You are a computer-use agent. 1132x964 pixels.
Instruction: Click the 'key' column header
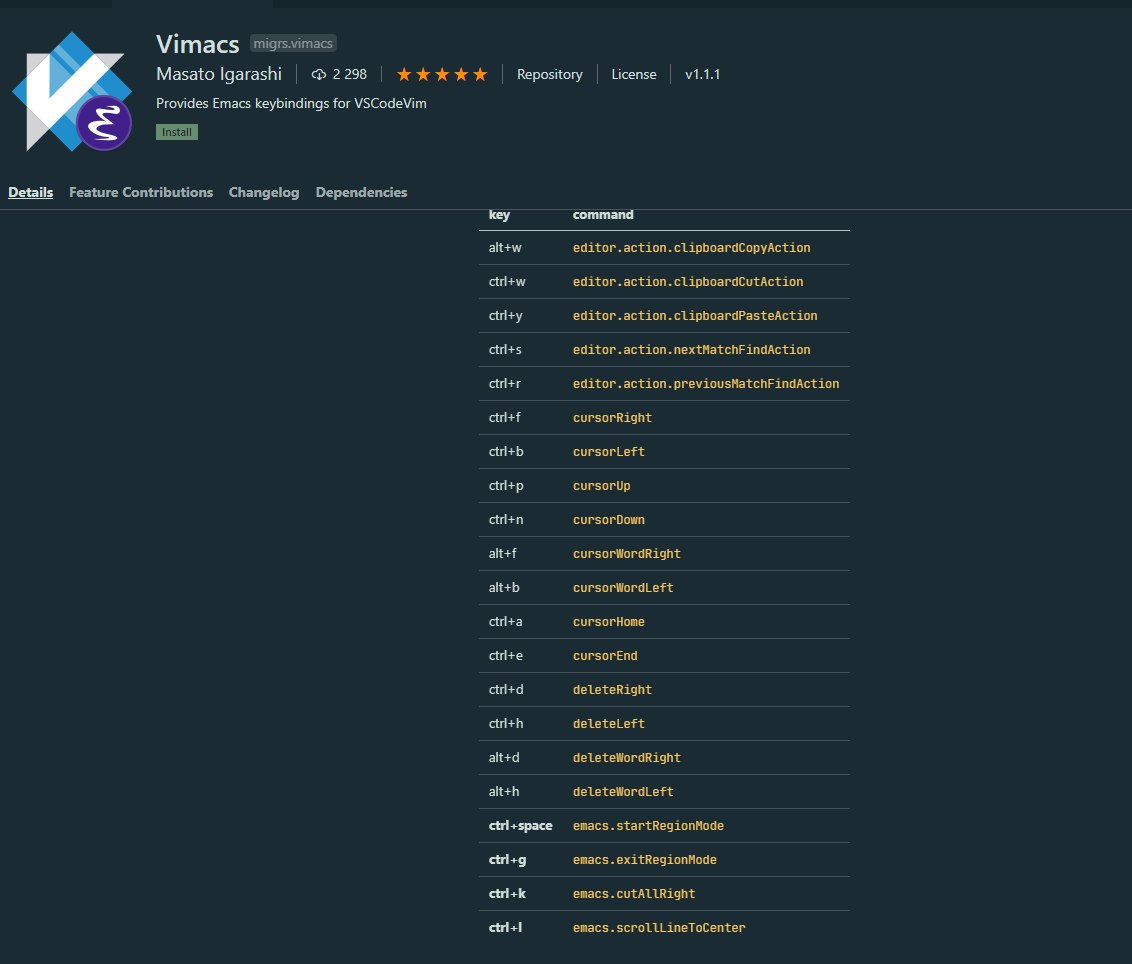(499, 214)
